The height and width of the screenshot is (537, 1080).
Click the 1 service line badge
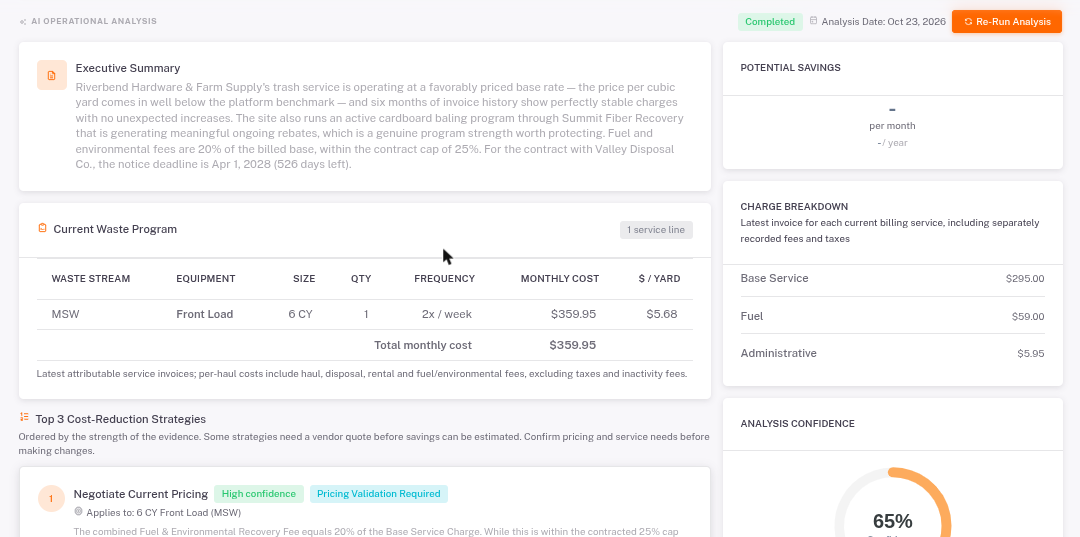coord(656,230)
